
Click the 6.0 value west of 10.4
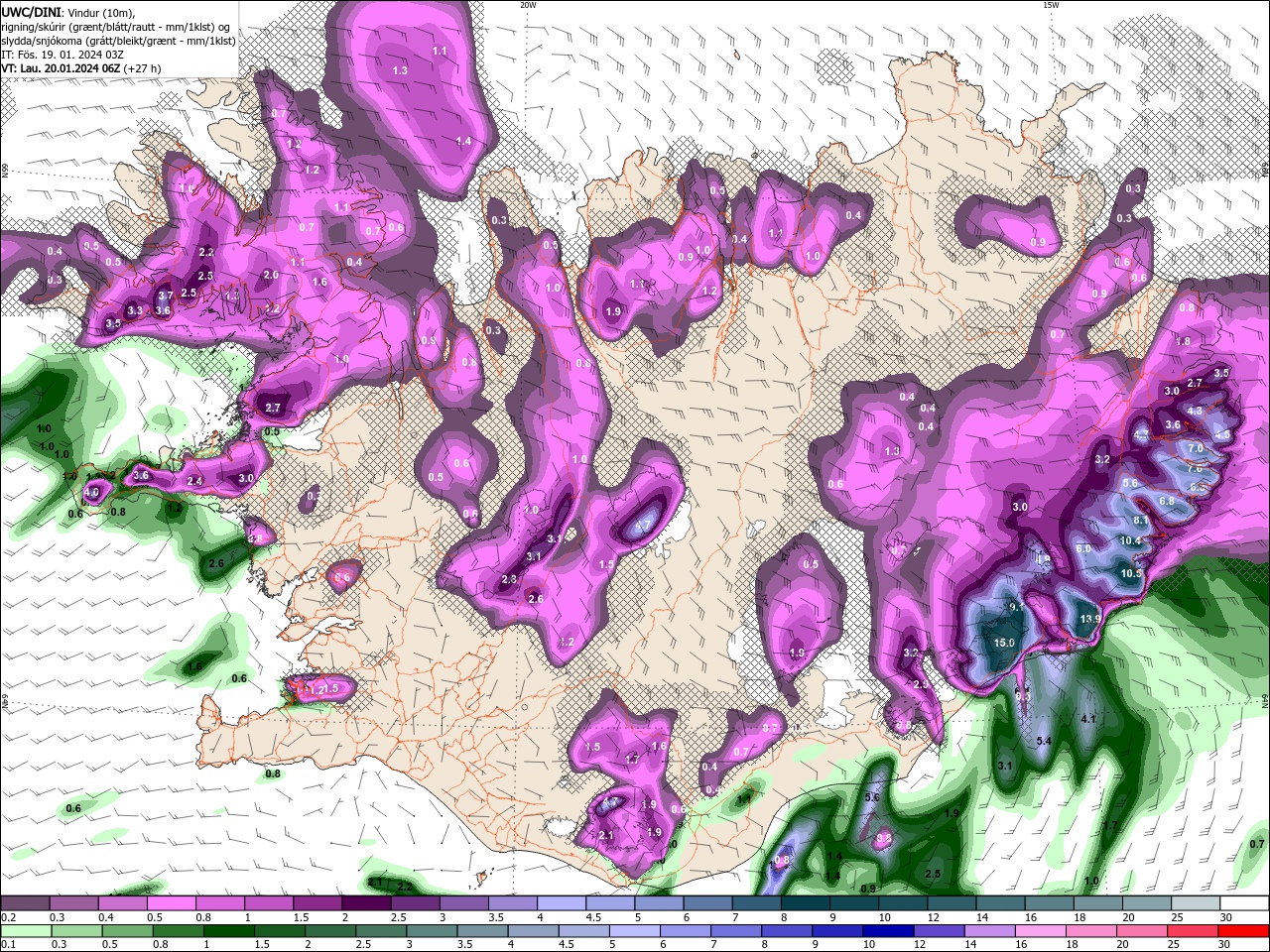1083,548
